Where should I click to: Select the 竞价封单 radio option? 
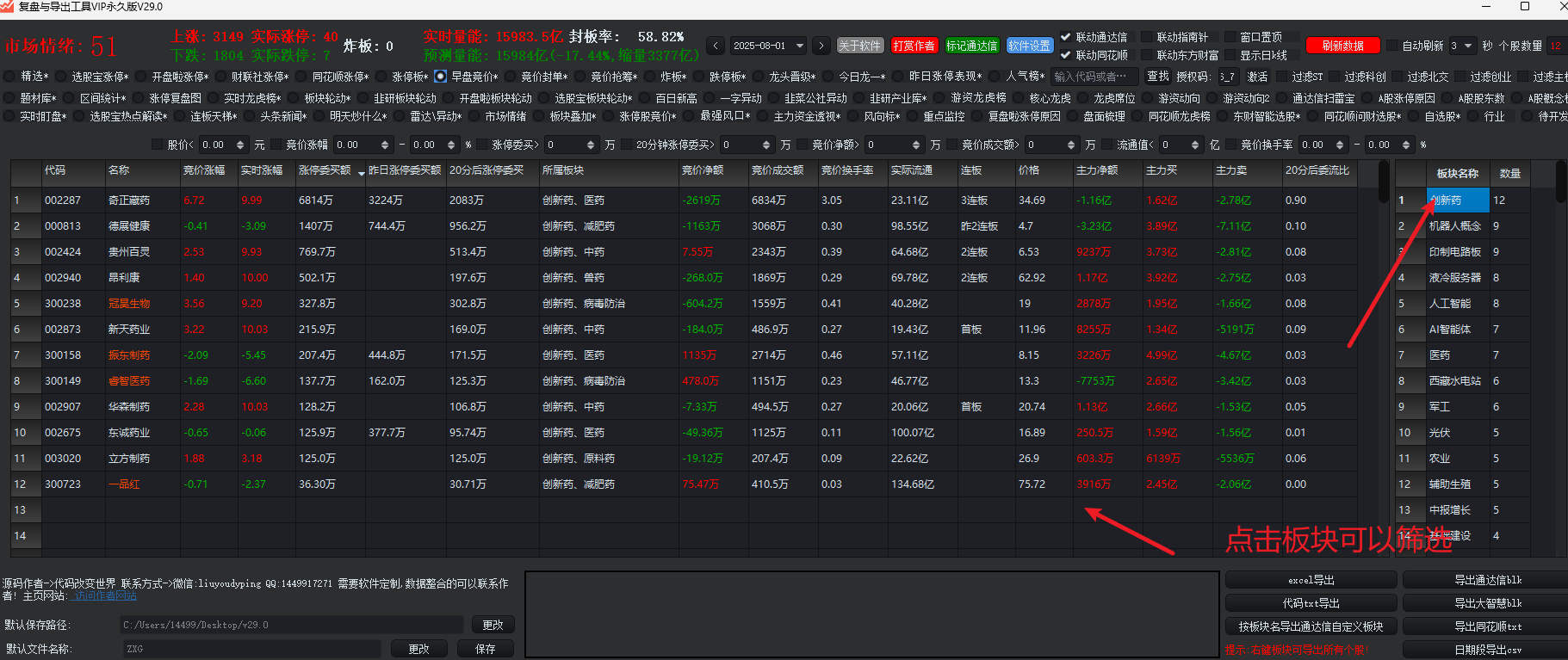(511, 77)
